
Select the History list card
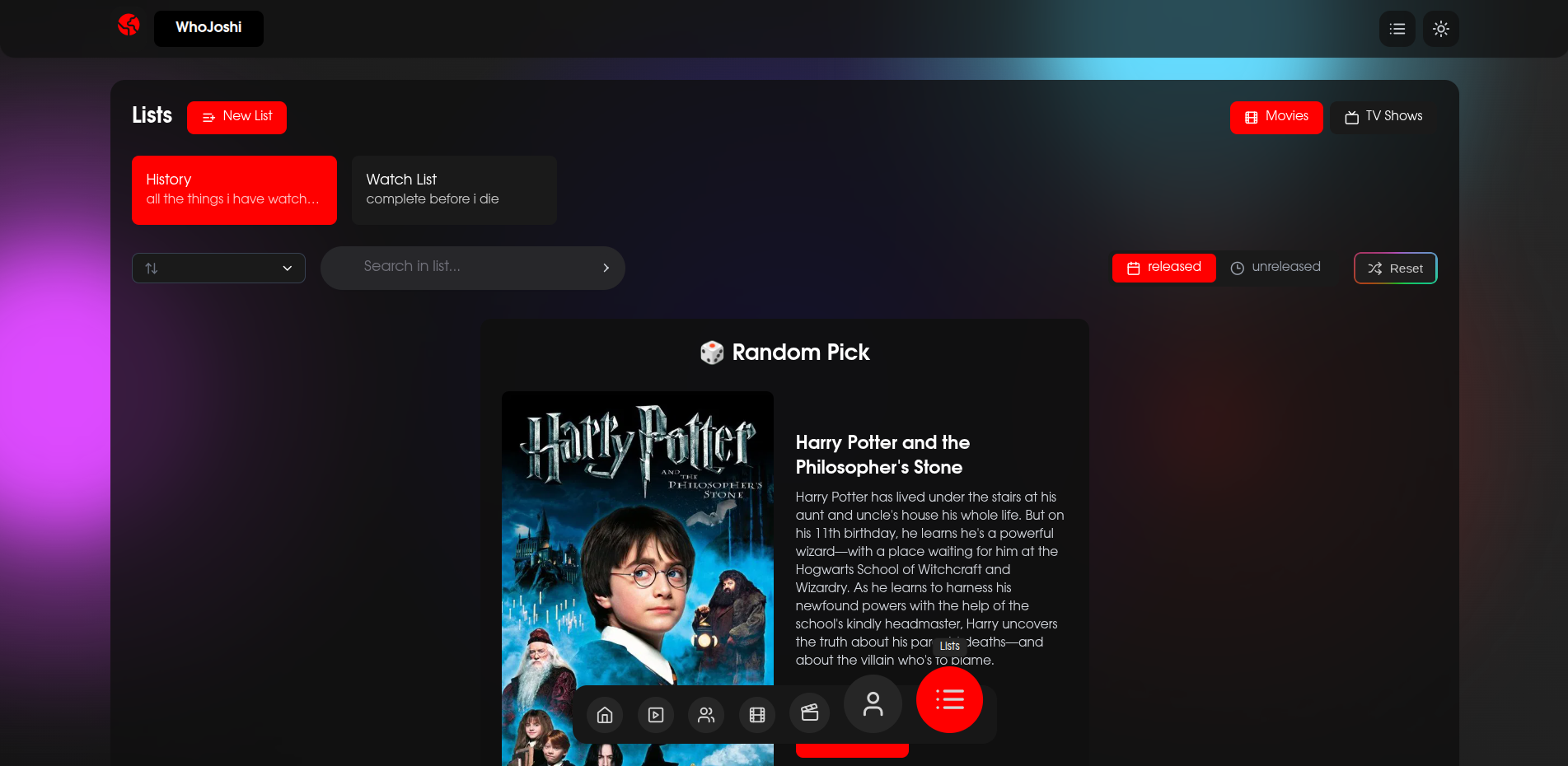234,190
